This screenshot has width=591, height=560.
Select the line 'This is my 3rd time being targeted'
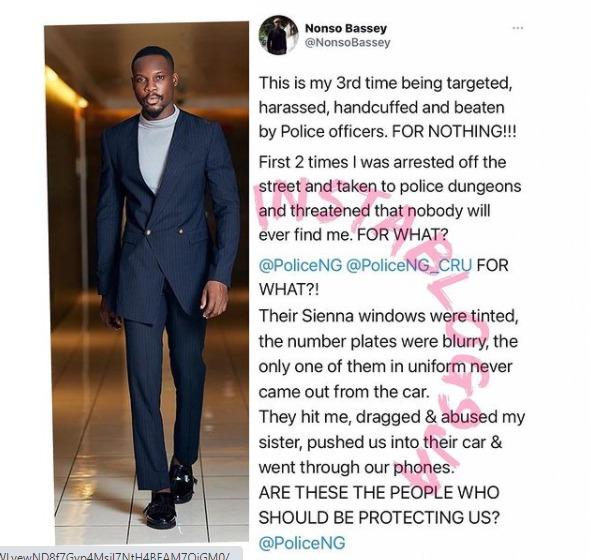(x=385, y=83)
